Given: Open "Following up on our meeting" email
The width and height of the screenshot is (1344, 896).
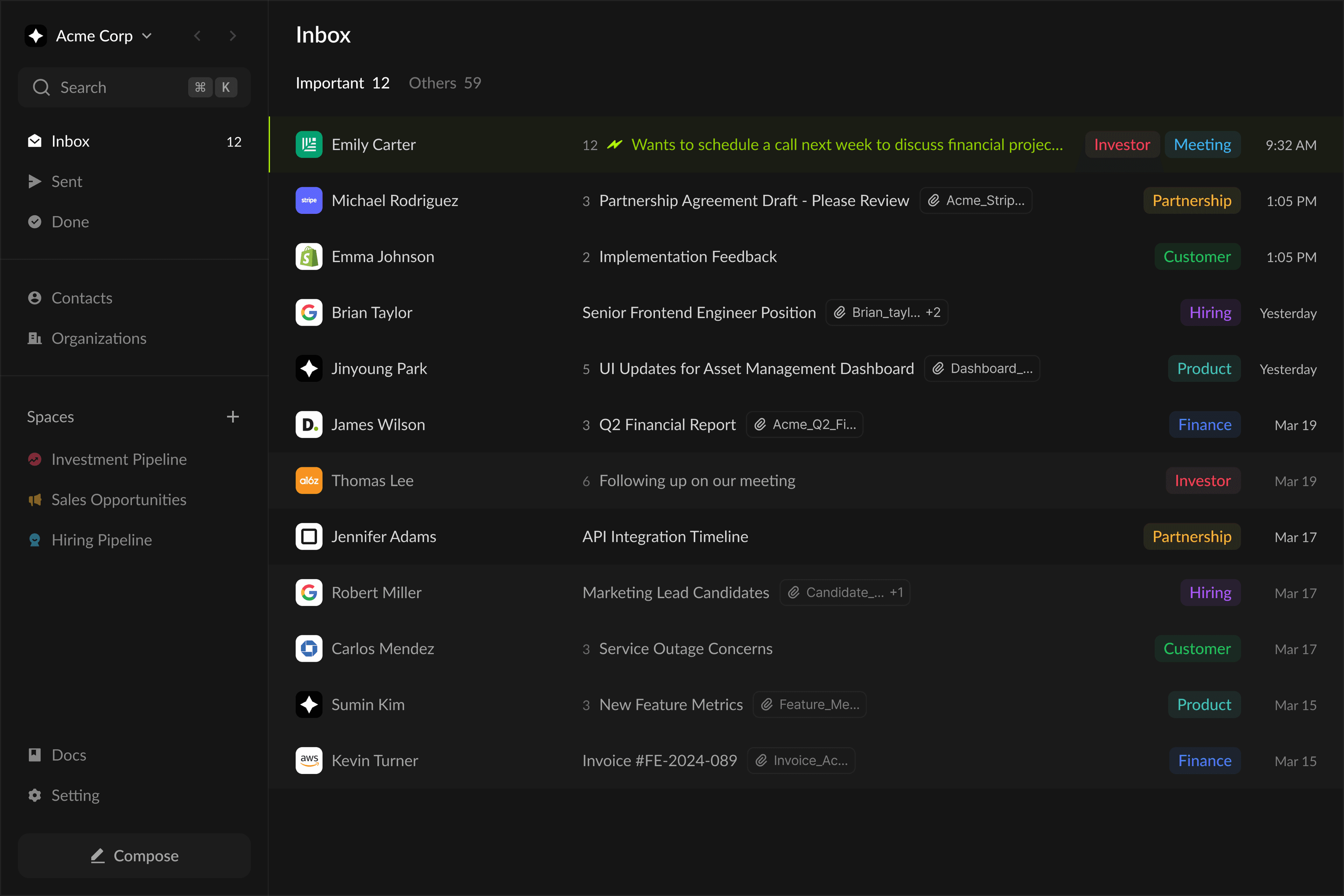Looking at the screenshot, I should point(697,481).
